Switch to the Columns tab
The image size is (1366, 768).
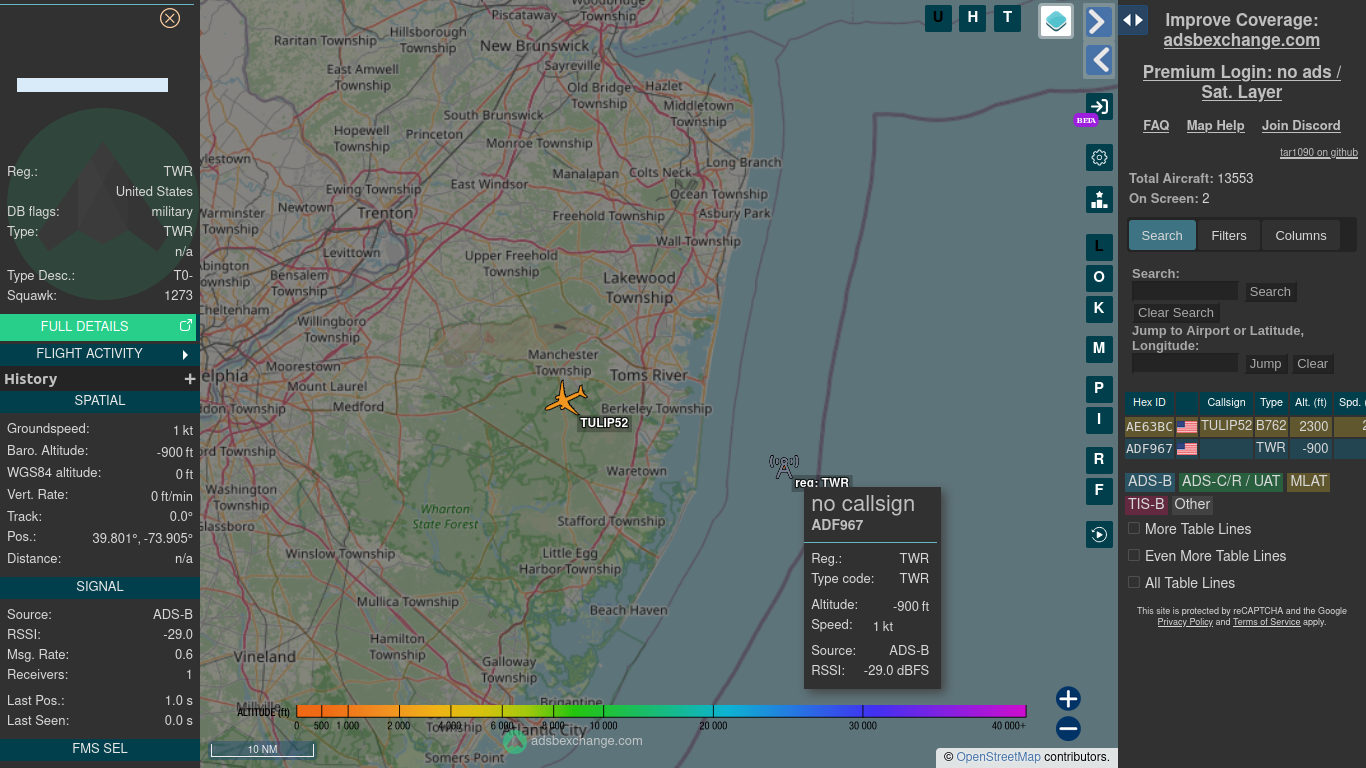1301,235
